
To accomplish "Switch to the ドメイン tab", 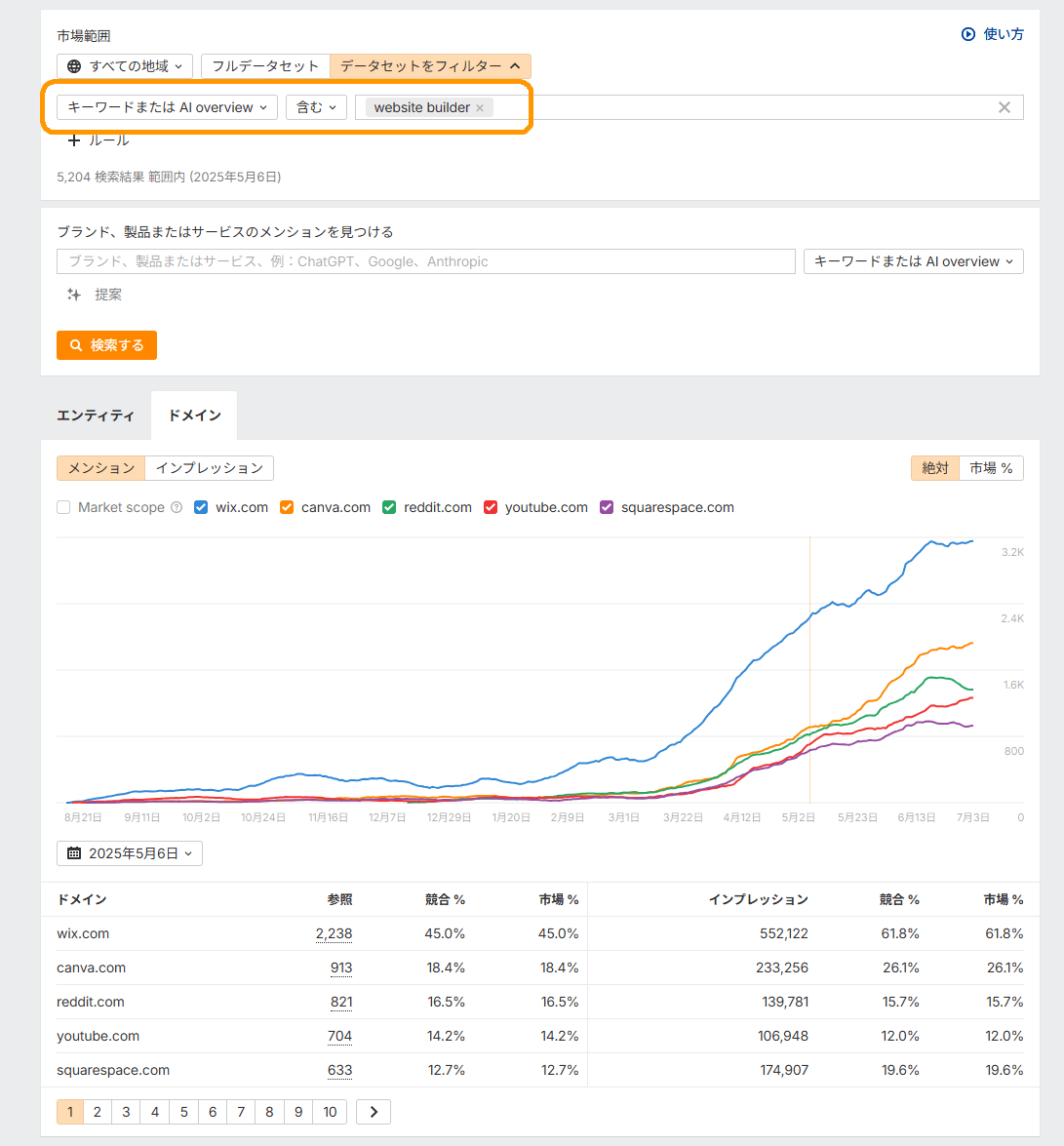I will (194, 415).
